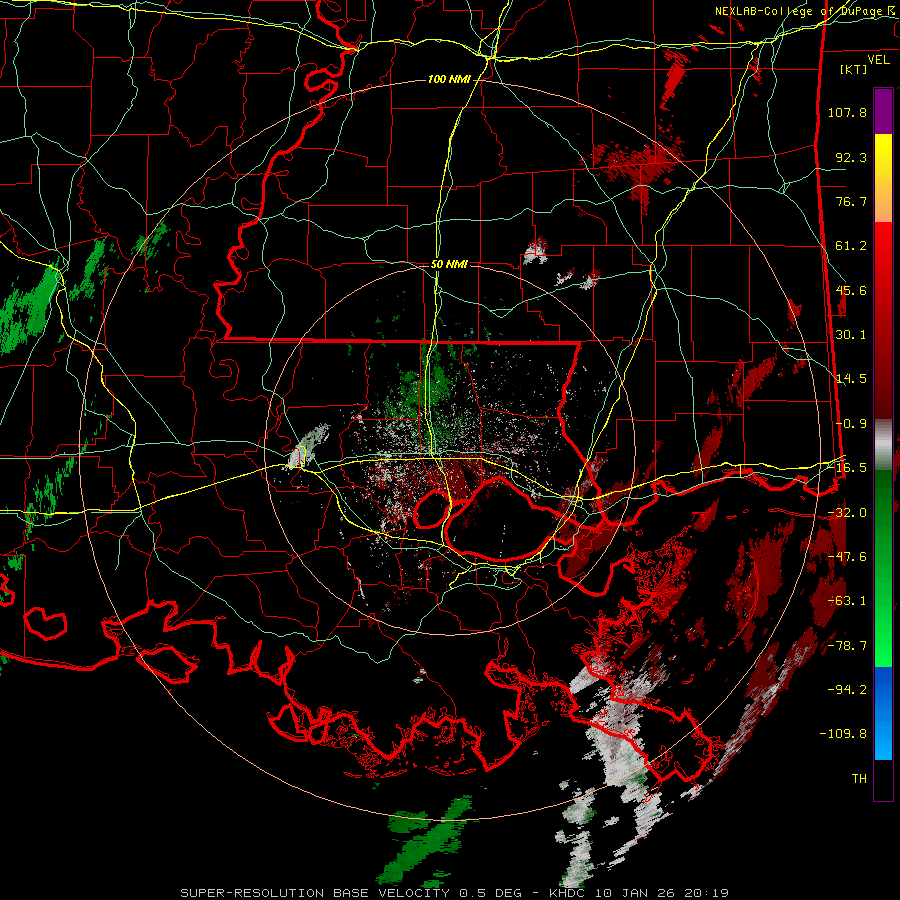Click the [KT] units label
Viewport: 900px width, 900px height.
coord(854,69)
